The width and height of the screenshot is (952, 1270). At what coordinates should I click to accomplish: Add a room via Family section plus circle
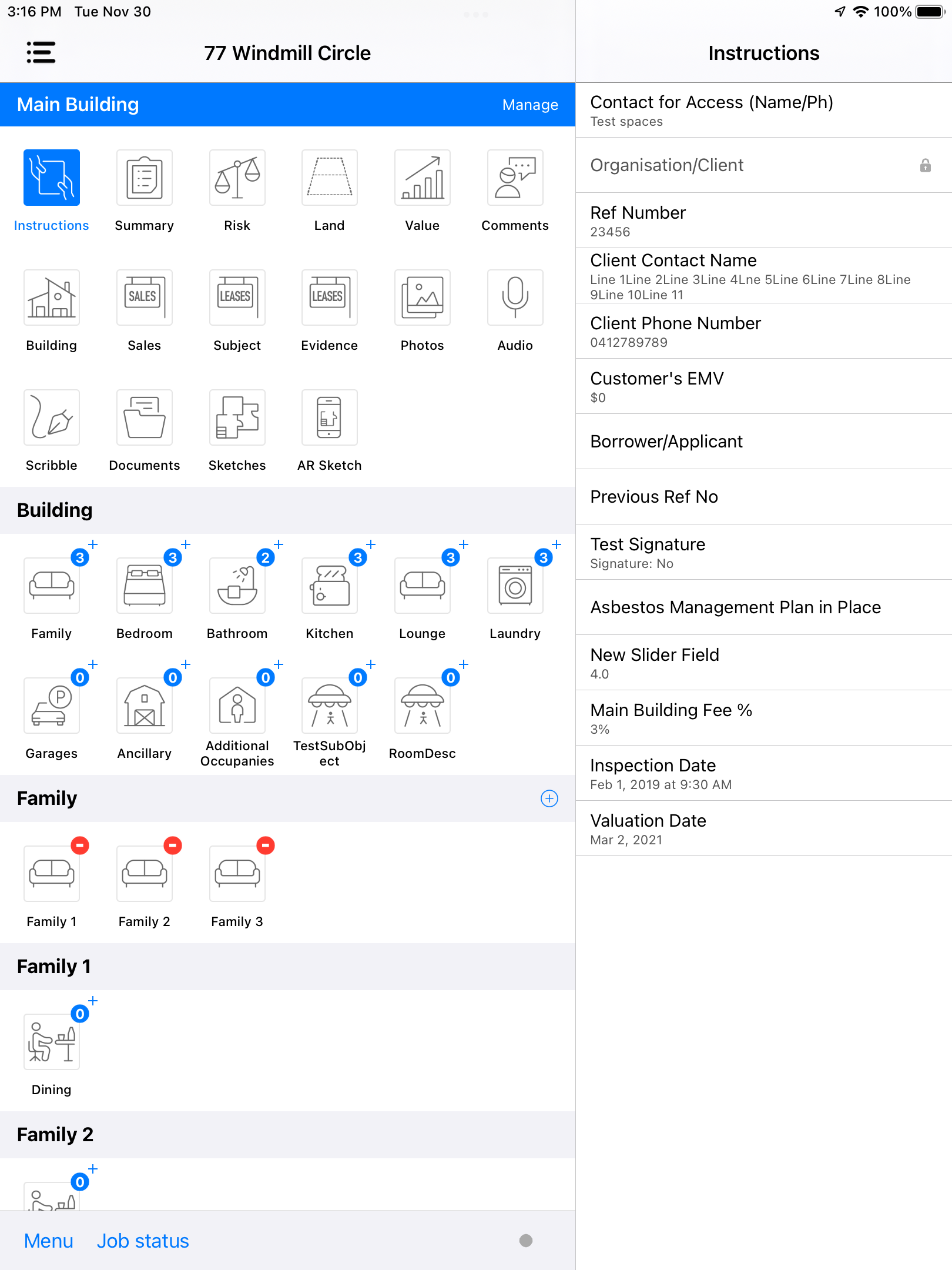(x=549, y=798)
